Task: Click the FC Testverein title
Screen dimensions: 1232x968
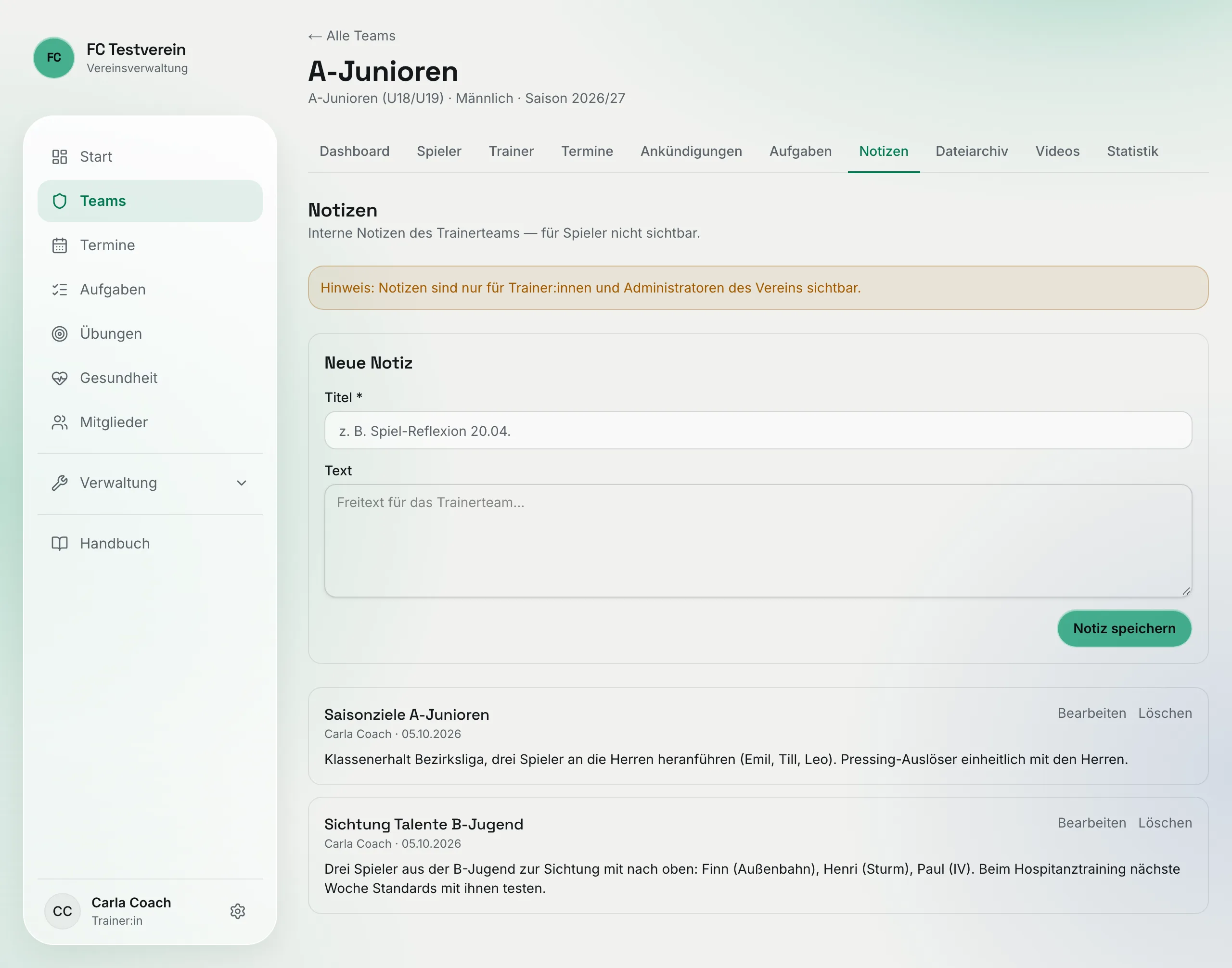Action: (136, 49)
